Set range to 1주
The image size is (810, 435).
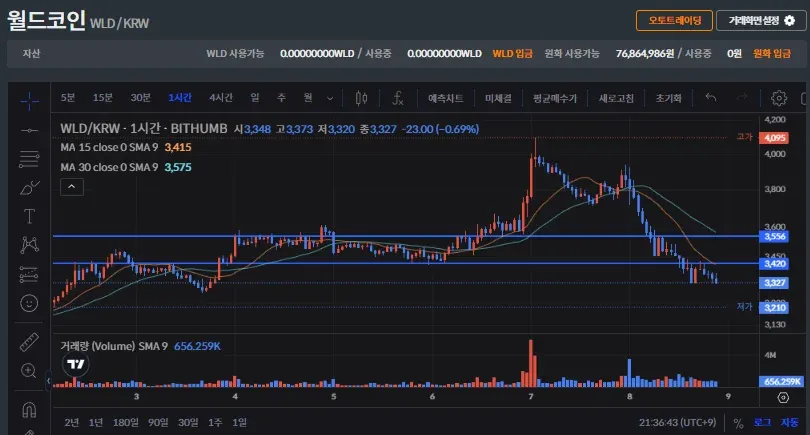tap(215, 423)
